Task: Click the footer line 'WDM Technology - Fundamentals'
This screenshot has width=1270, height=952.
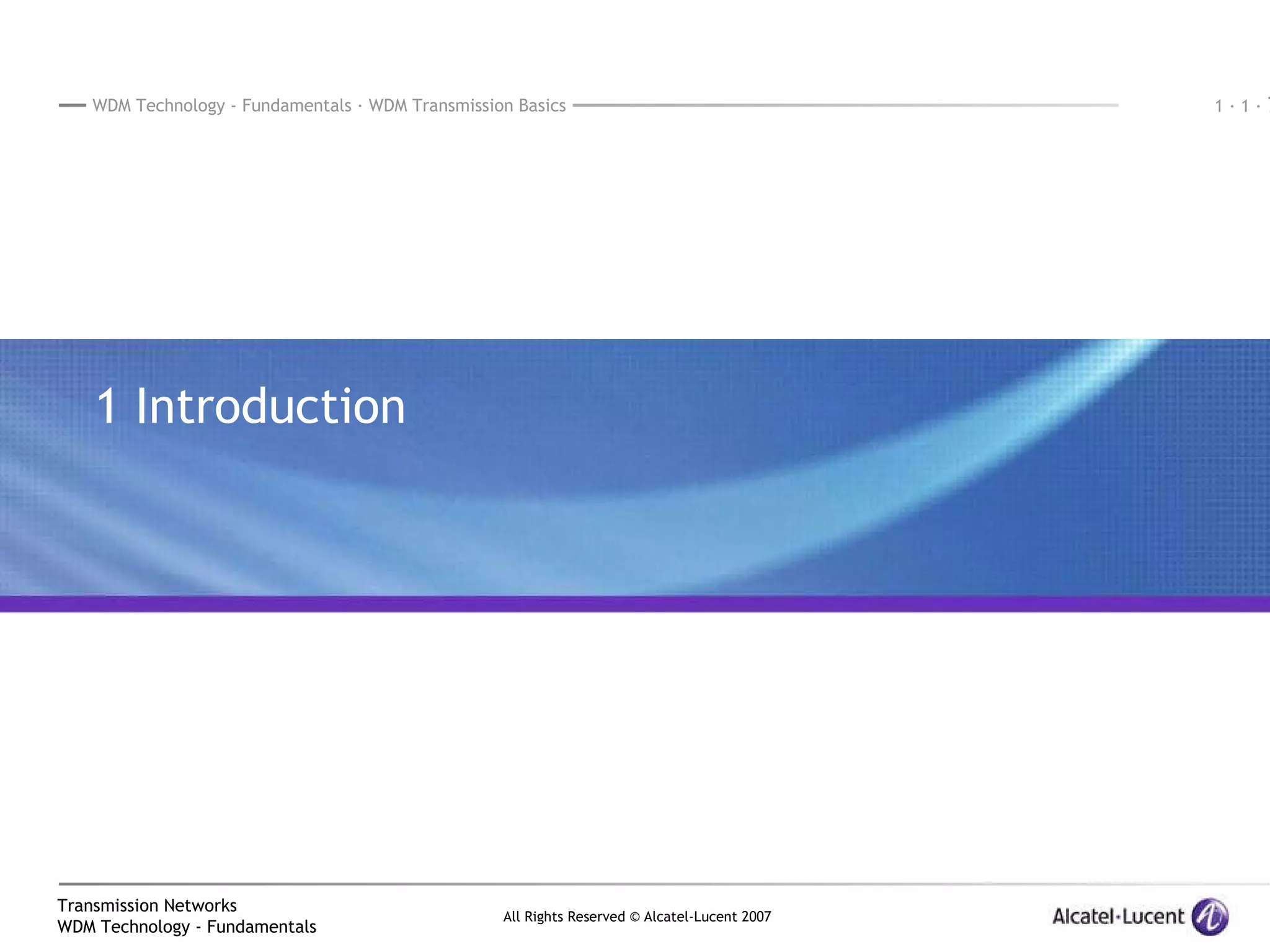Action: point(187,927)
